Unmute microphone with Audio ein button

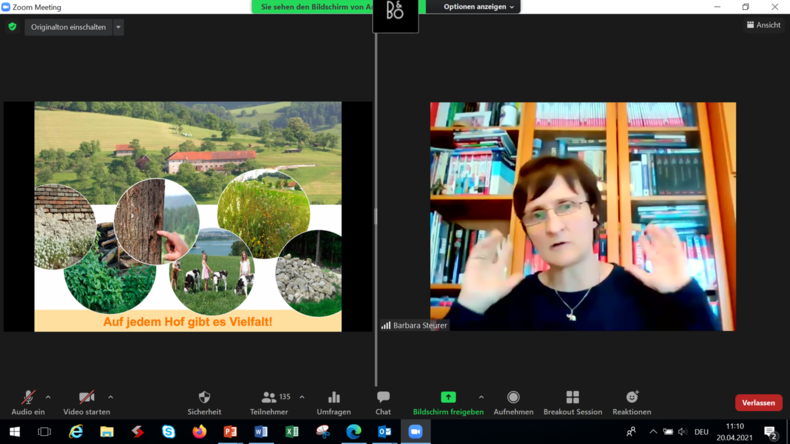(27, 400)
